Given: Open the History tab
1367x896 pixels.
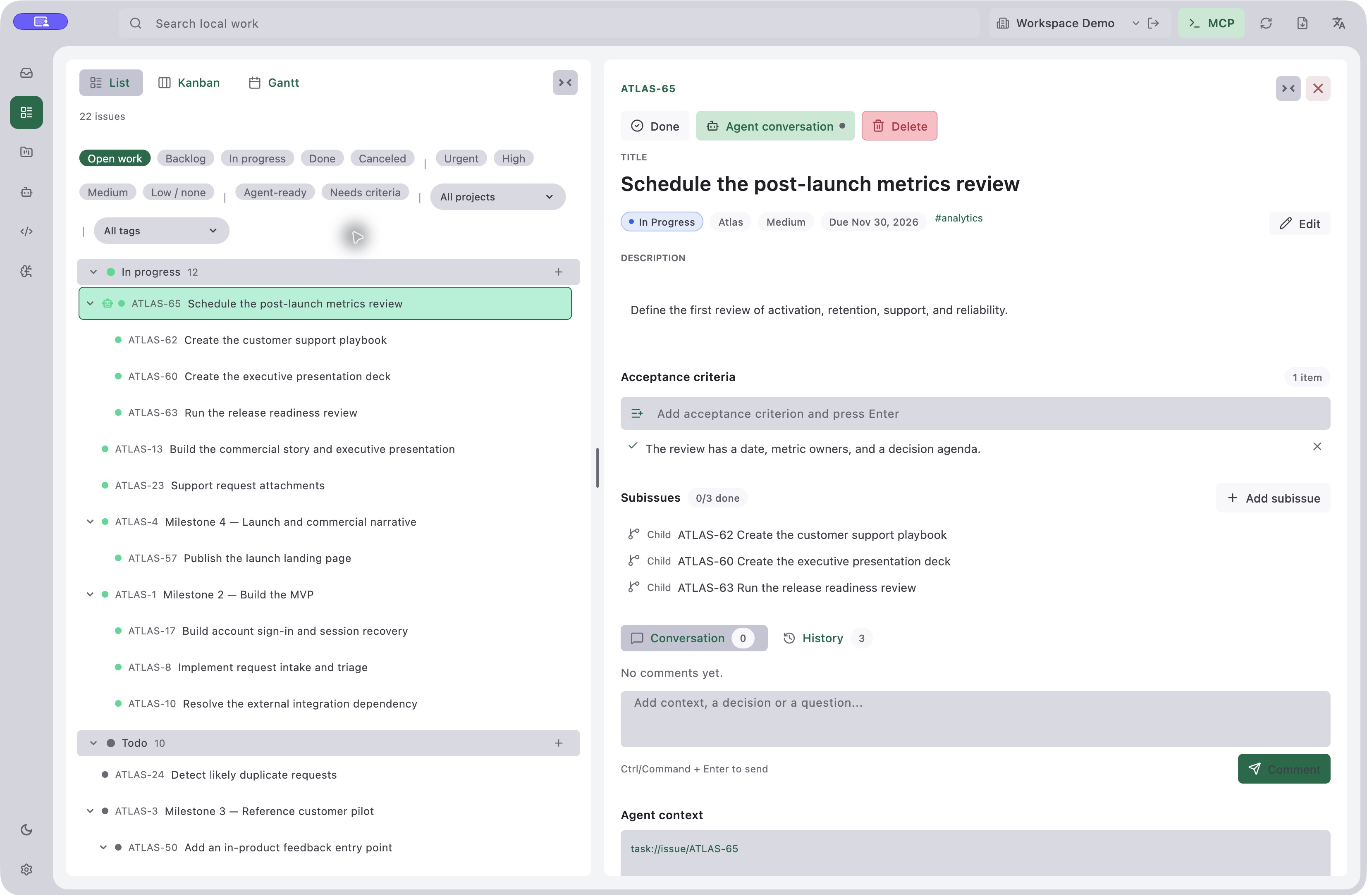Looking at the screenshot, I should click(x=827, y=638).
